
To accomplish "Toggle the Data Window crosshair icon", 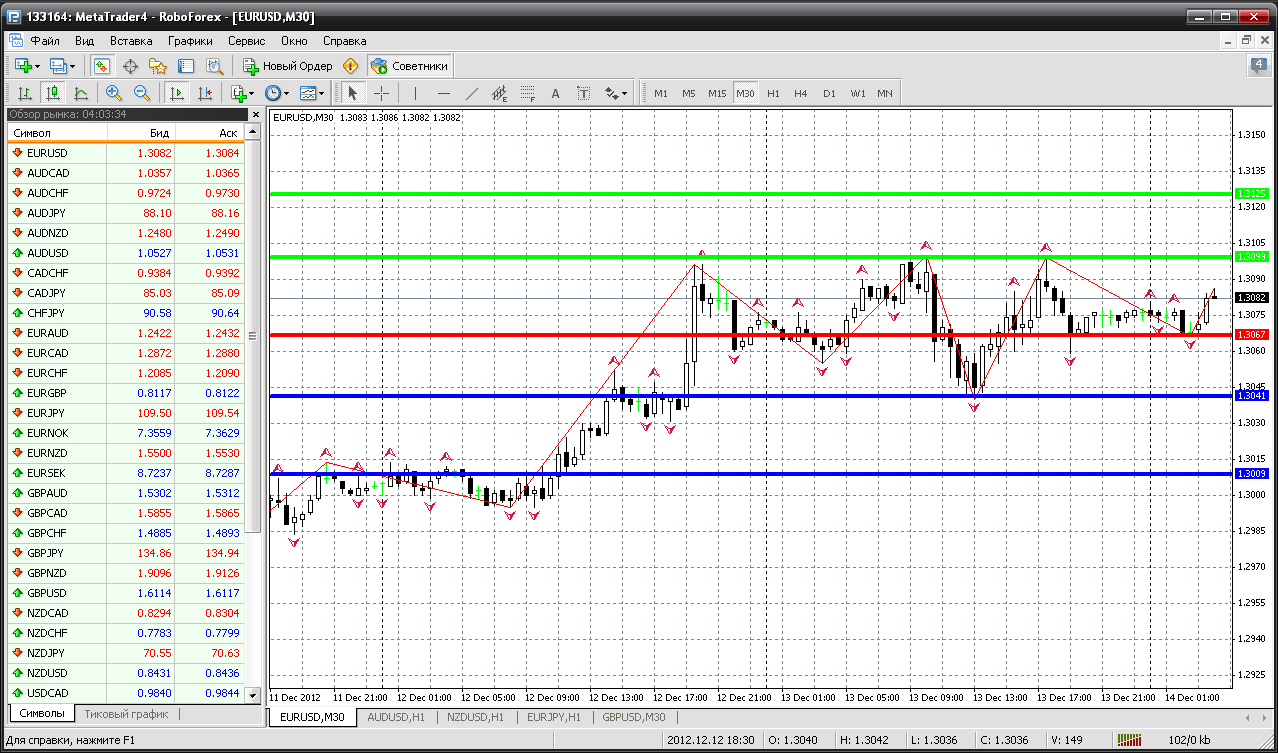I will point(130,66).
